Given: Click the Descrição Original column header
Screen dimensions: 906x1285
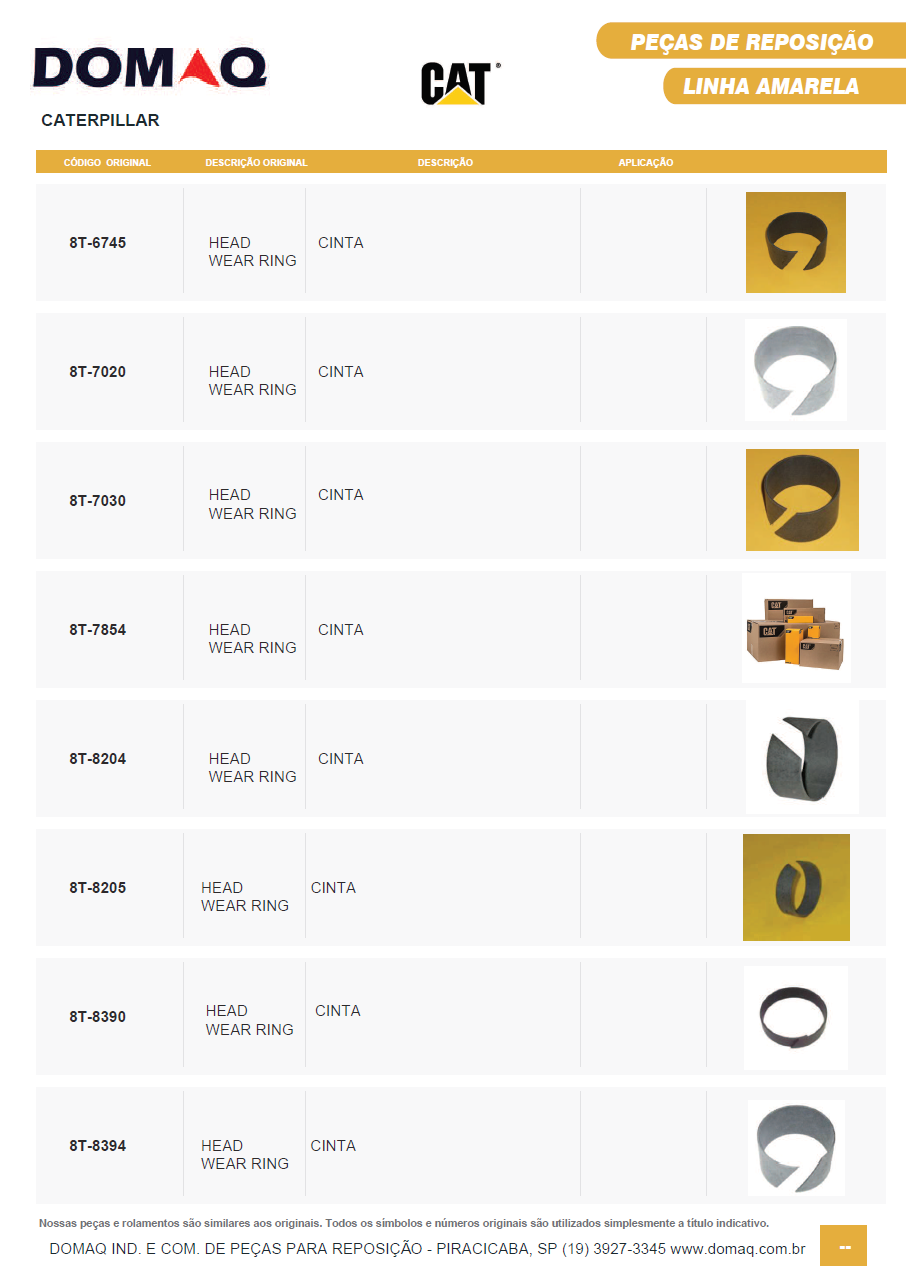Looking at the screenshot, I should tap(256, 162).
